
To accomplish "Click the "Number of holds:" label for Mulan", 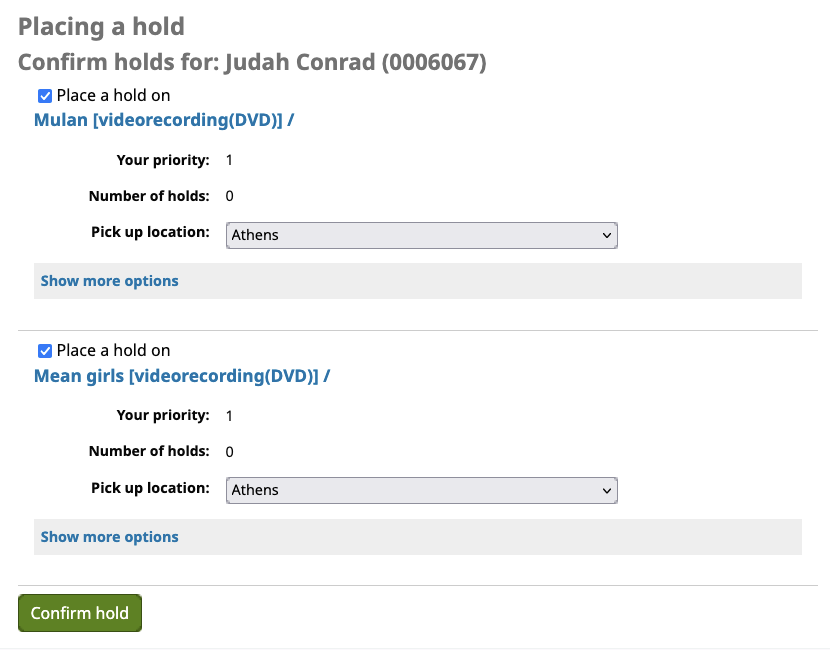I will pos(149,196).
